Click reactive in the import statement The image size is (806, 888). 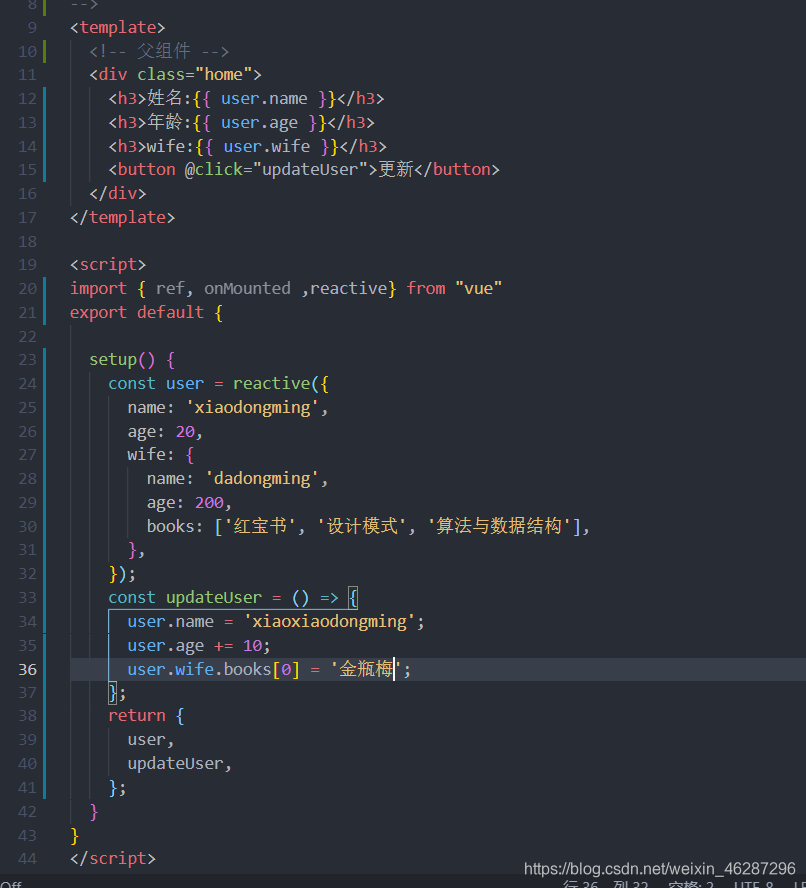coord(348,289)
